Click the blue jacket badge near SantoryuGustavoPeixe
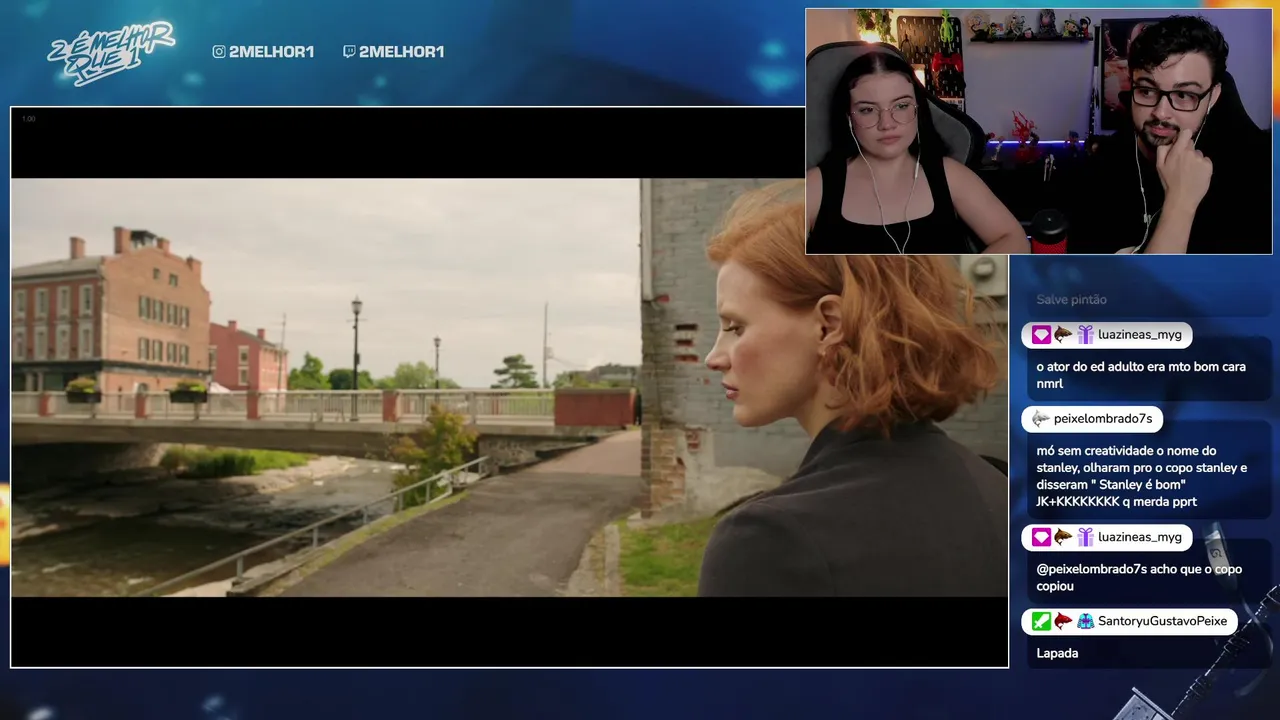 1085,621
